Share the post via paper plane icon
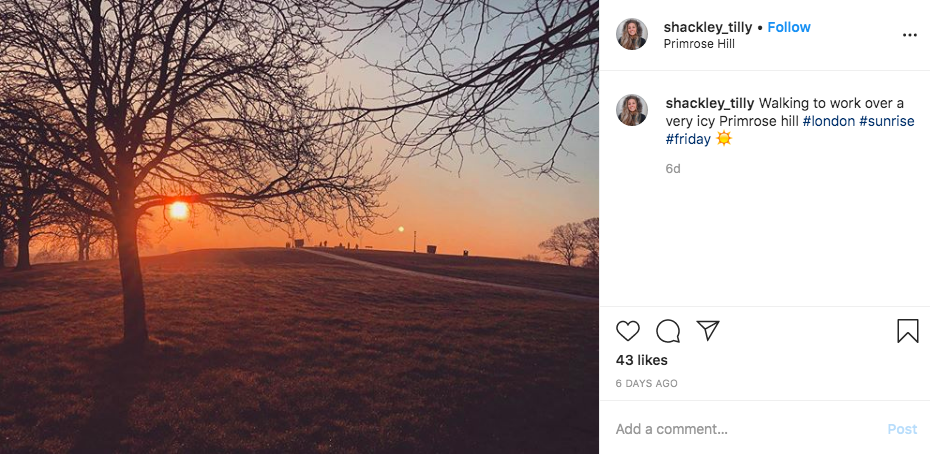 [x=708, y=331]
